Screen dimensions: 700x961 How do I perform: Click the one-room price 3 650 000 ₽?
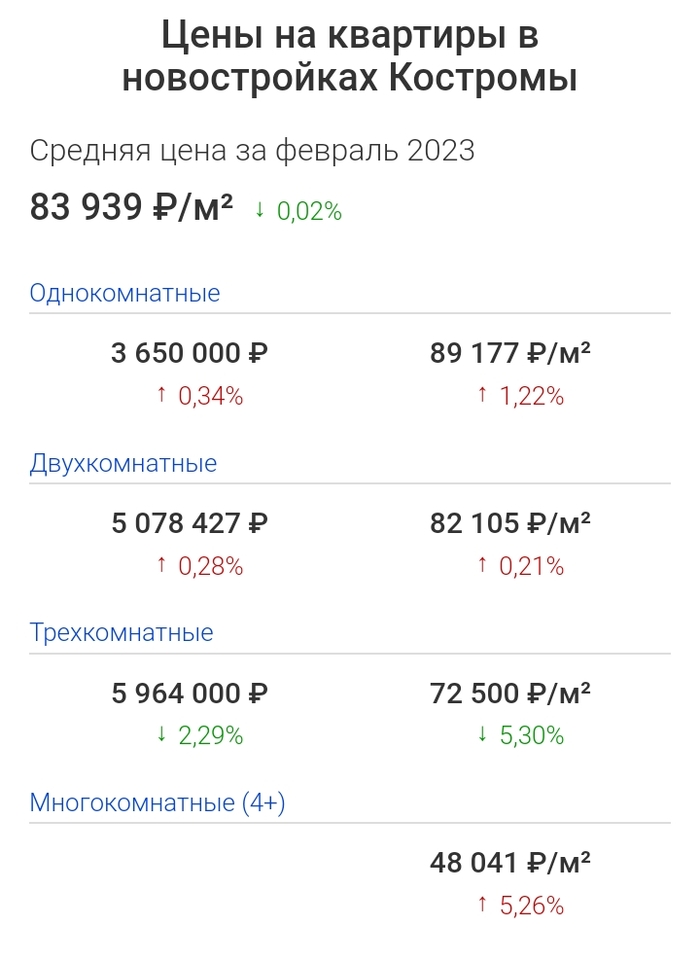(190, 353)
